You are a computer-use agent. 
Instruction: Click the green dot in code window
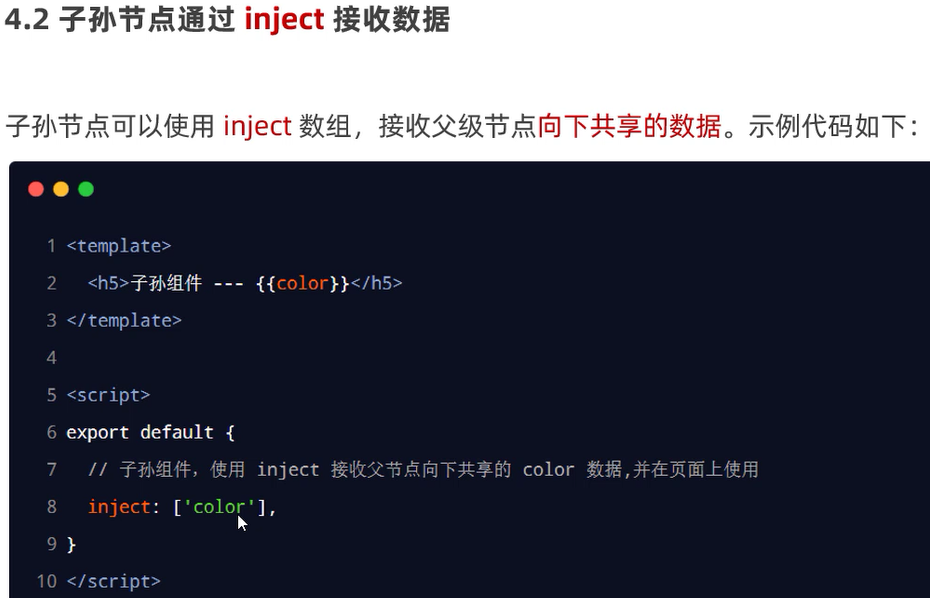click(x=86, y=189)
